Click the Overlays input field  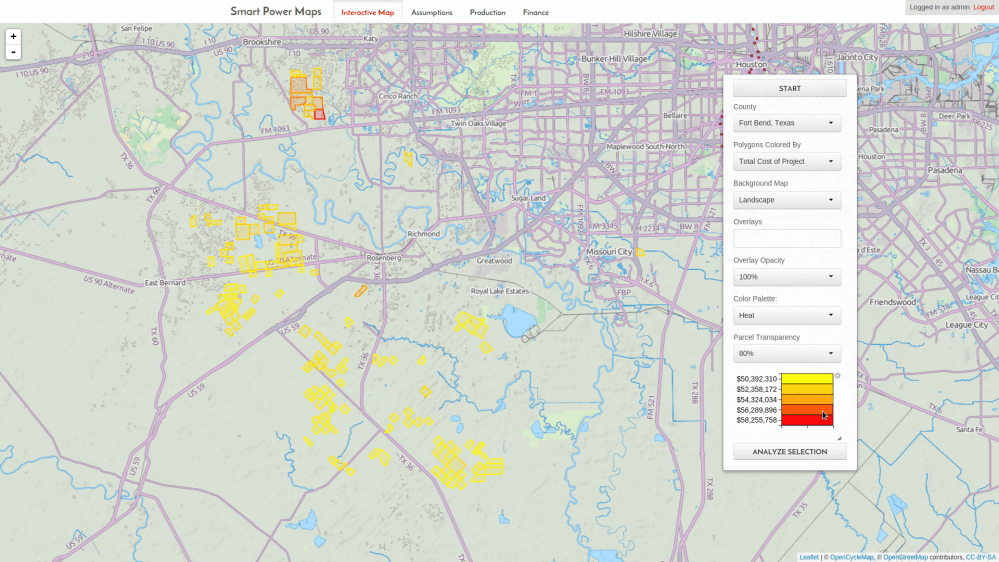(x=787, y=238)
